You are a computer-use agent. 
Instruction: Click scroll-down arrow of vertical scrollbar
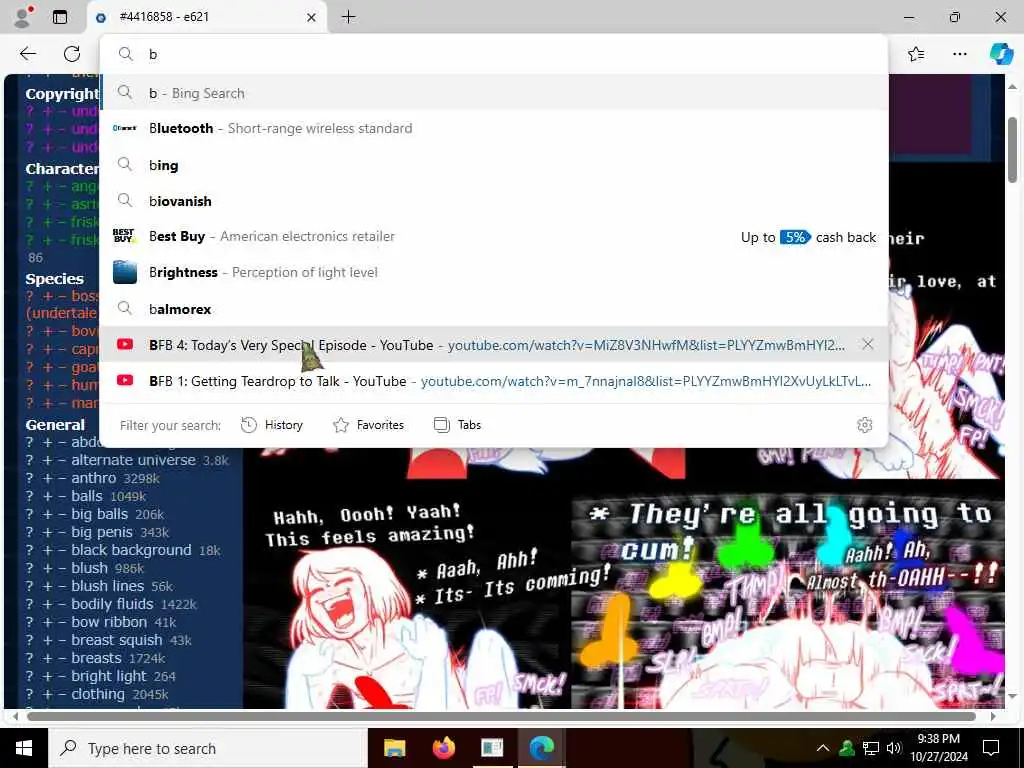click(x=1013, y=696)
